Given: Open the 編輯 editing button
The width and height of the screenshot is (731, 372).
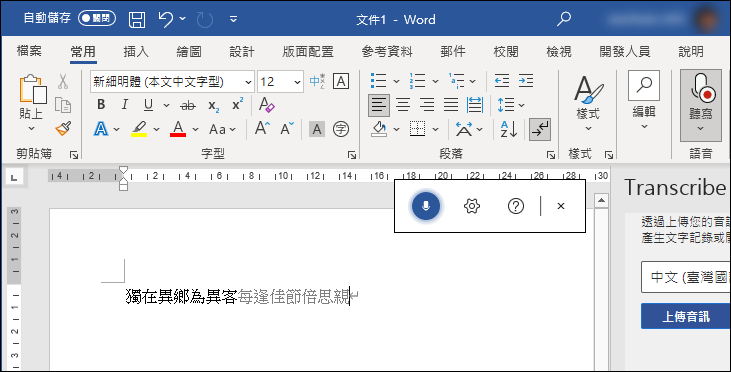Looking at the screenshot, I should point(644,101).
